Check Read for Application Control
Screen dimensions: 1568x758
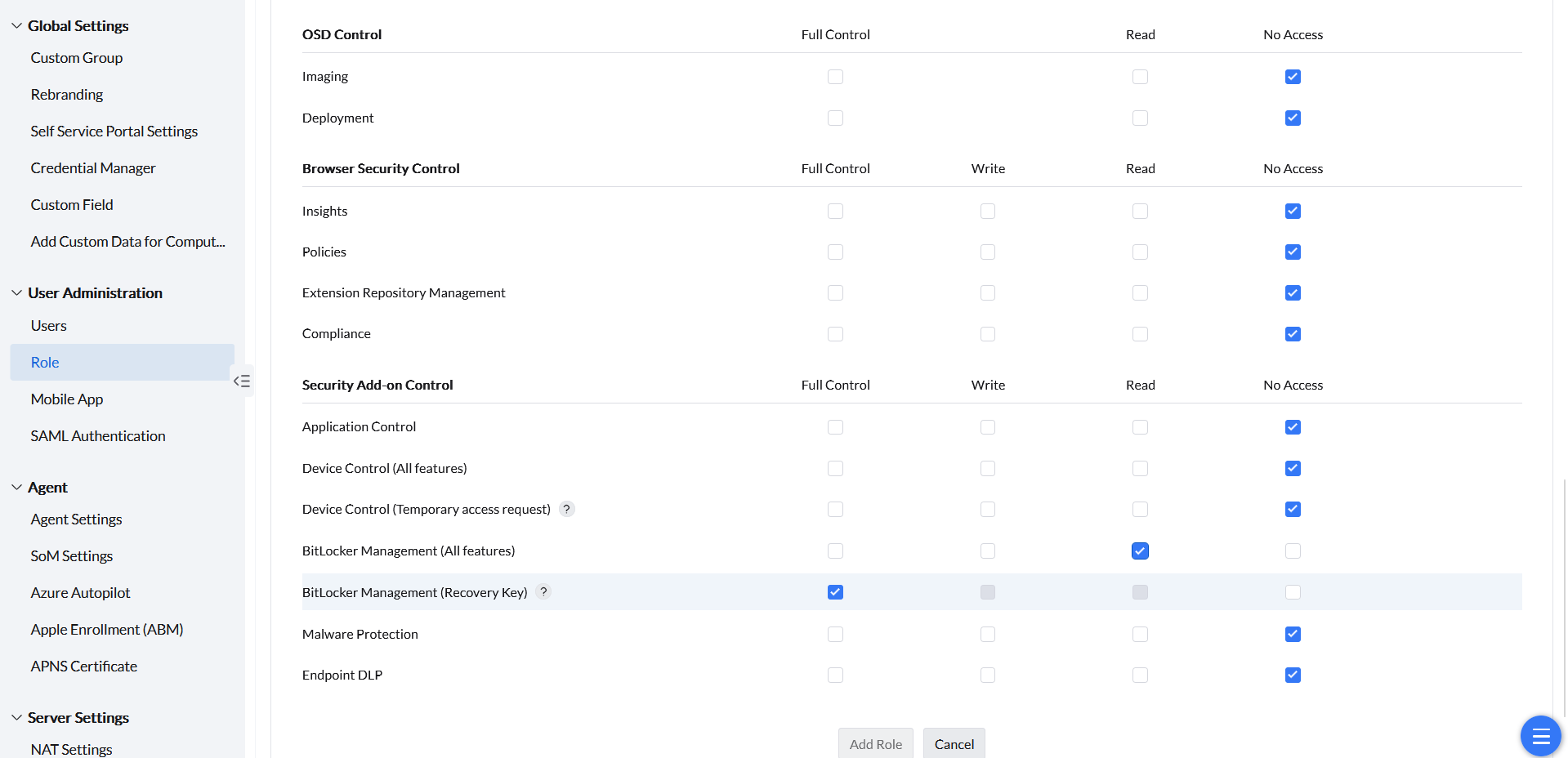(x=1140, y=427)
